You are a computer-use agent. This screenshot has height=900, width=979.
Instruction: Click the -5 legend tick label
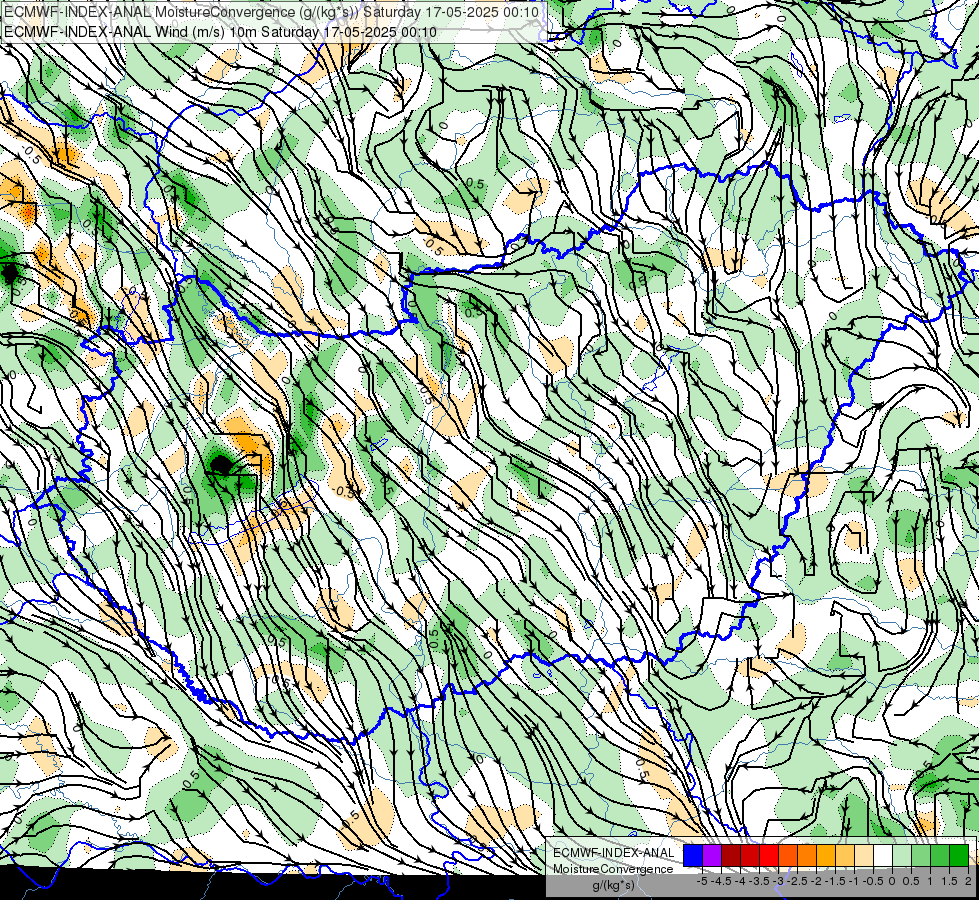click(x=702, y=881)
